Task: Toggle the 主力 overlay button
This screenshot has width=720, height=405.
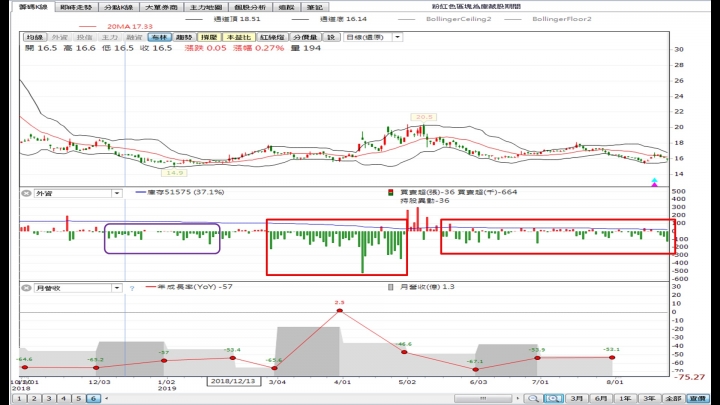Action: [109, 37]
